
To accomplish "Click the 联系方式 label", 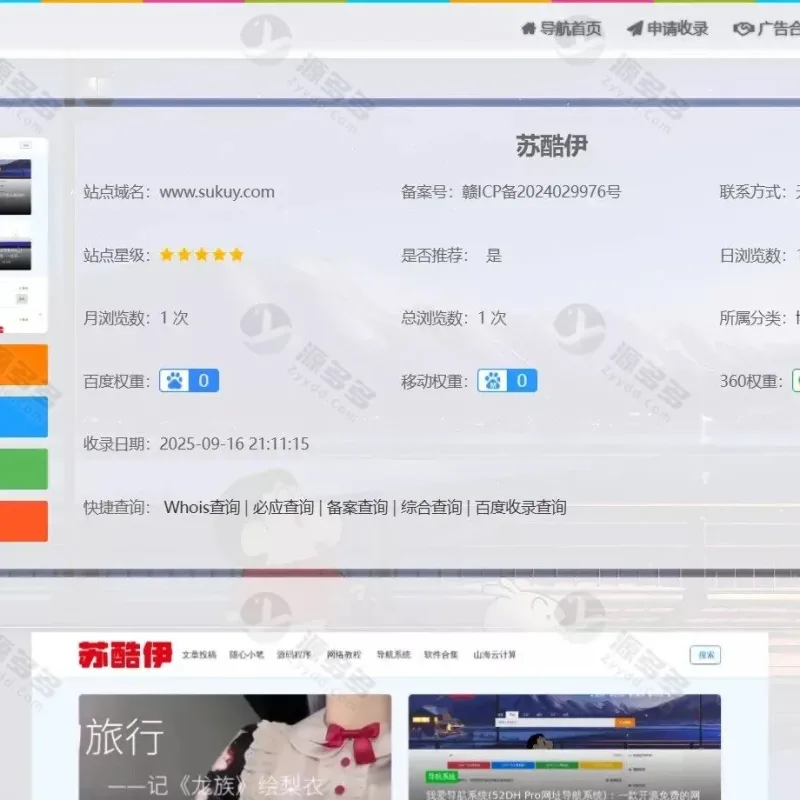I will click(x=753, y=192).
